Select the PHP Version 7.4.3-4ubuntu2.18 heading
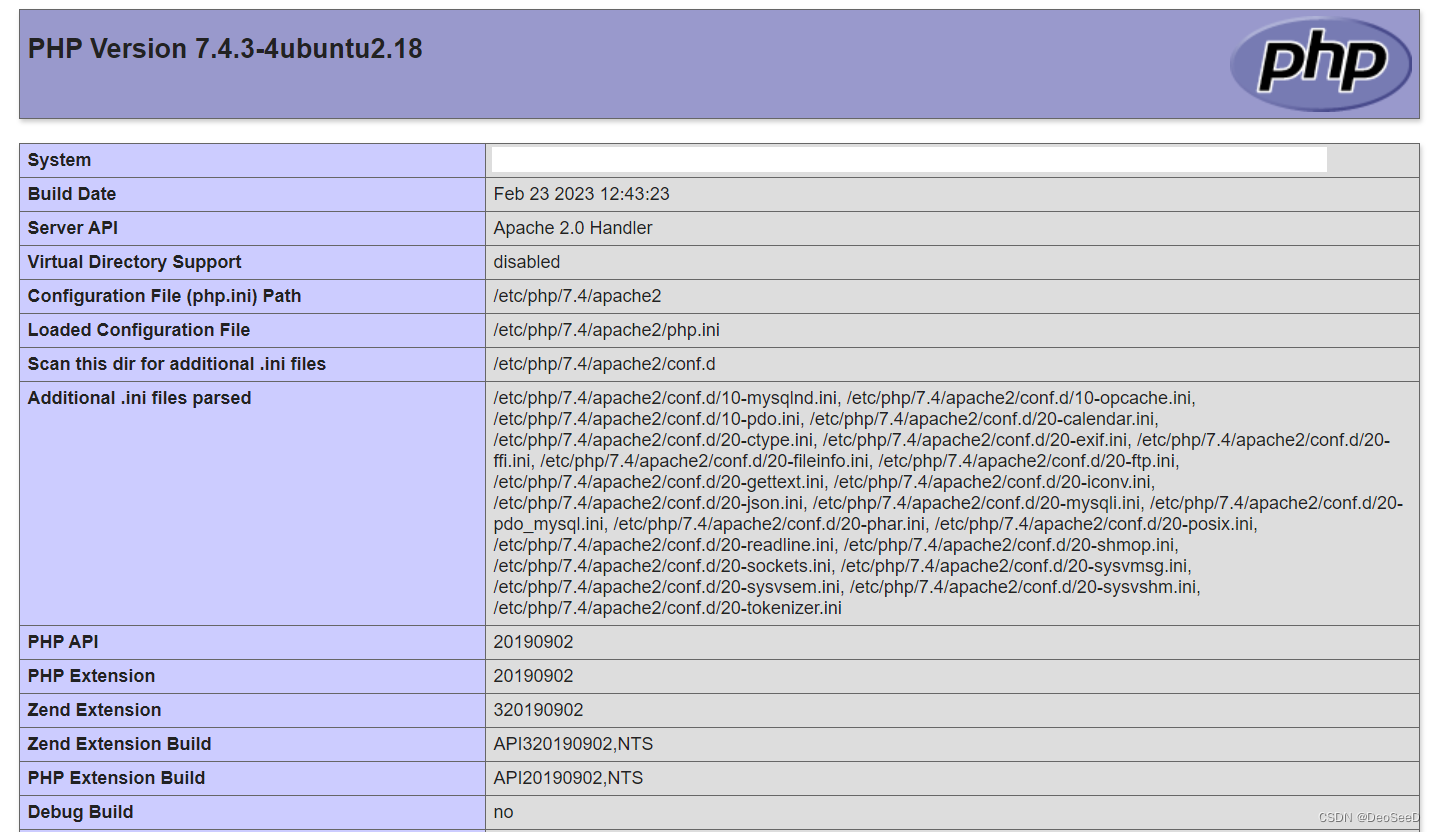Viewport: 1436px width, 832px height. (x=225, y=49)
